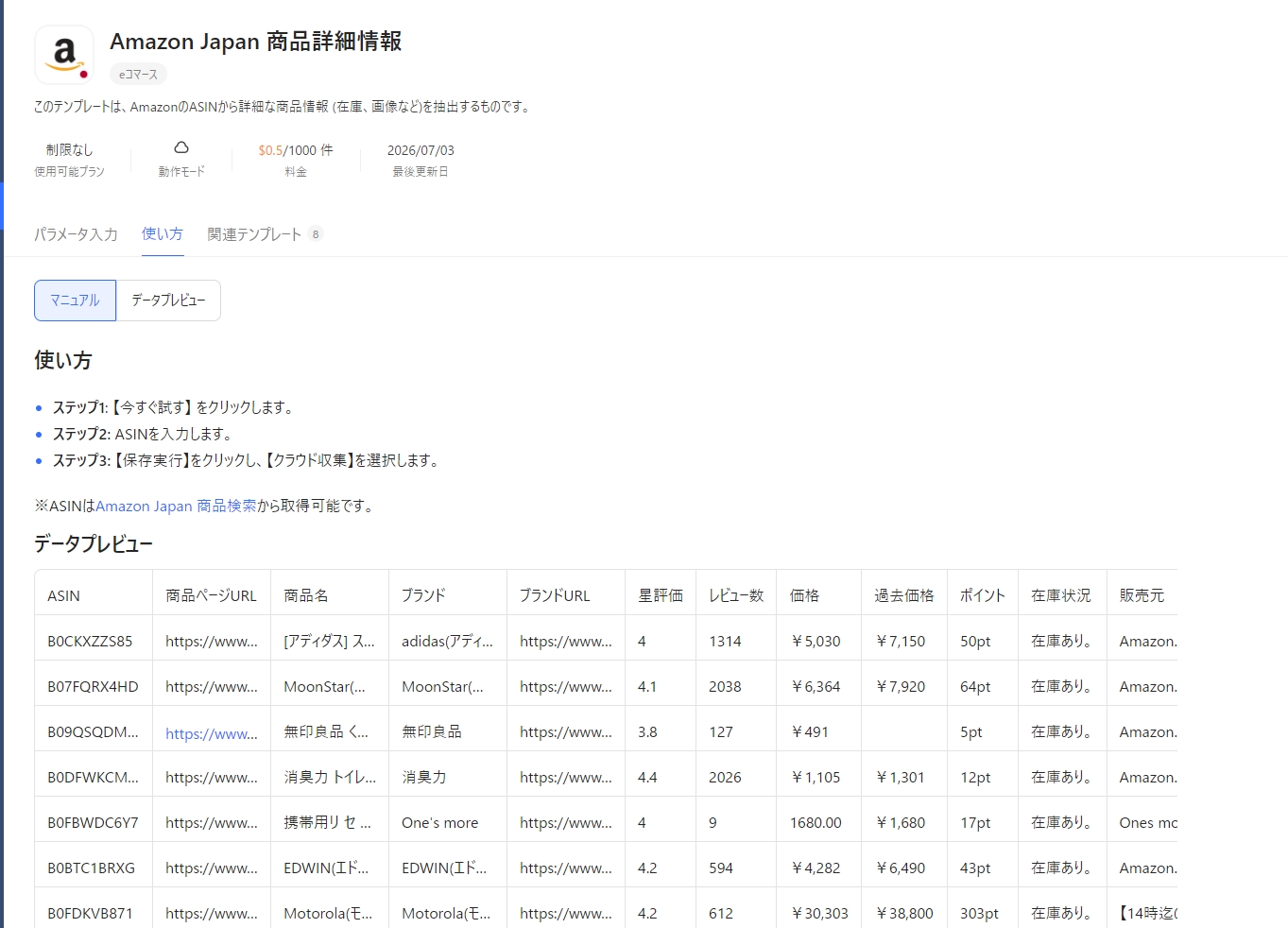Select the マニュアル toggle button
Viewport: 1288px width, 928px height.
(x=75, y=301)
